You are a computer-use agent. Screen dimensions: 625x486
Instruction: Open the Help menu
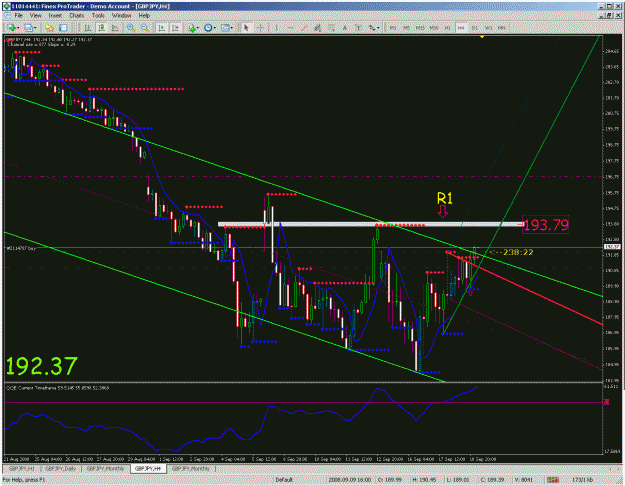point(144,16)
